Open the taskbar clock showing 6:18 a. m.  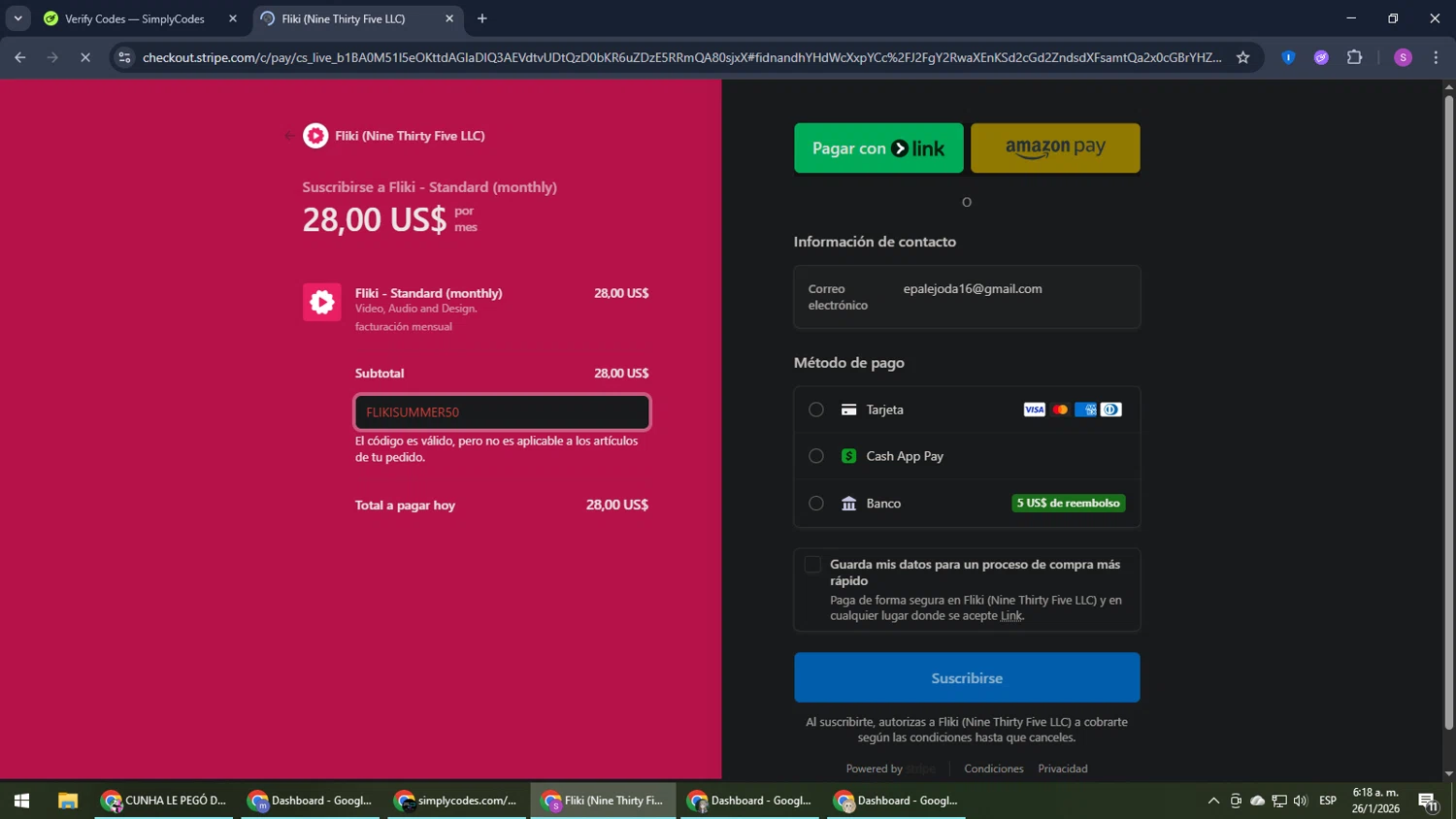[1375, 801]
